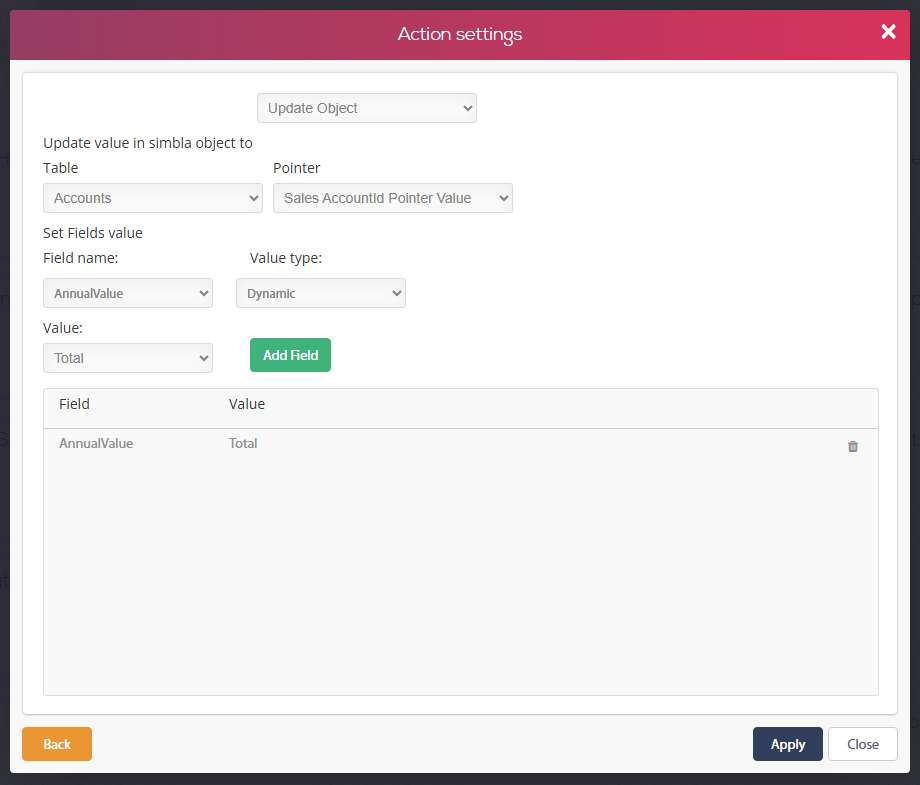Click the green Add Field button

290,355
